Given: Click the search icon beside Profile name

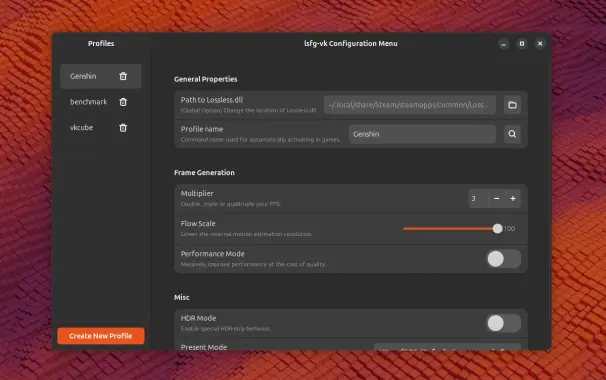Looking at the screenshot, I should pos(512,134).
